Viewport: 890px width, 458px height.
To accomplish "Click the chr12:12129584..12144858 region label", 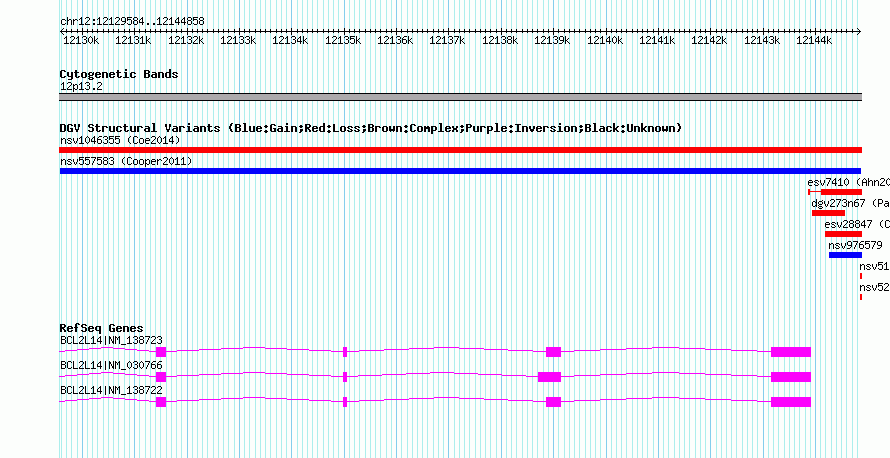I will click(x=132, y=21).
